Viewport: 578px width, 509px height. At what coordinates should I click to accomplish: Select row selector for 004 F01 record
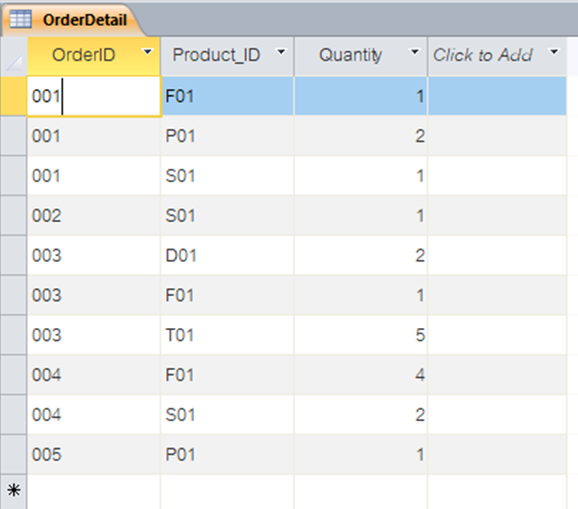[14, 374]
